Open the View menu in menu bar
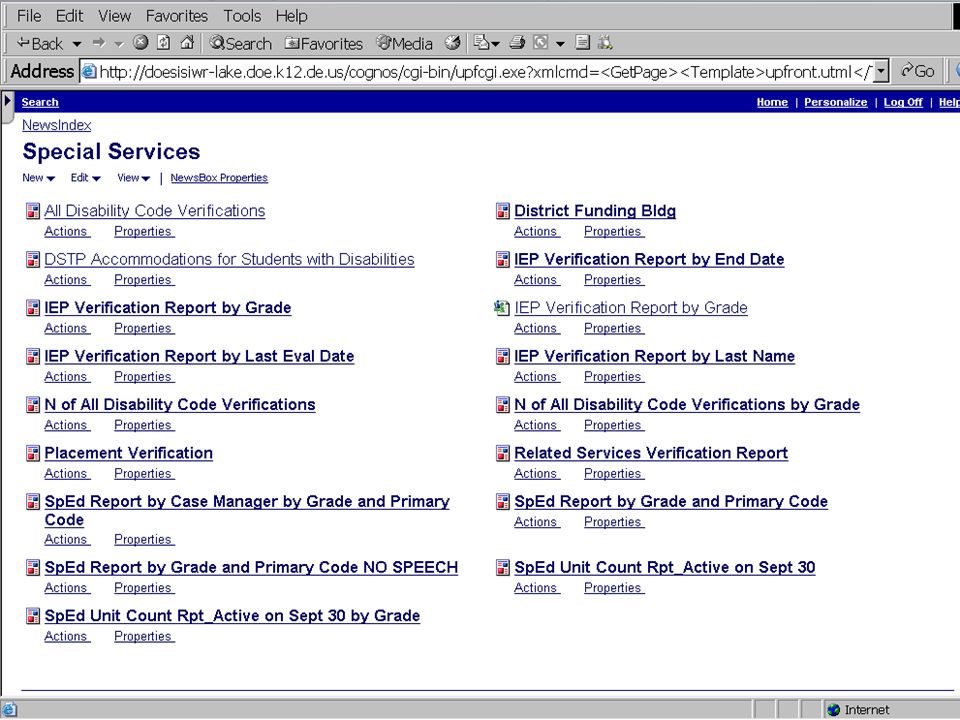 [114, 16]
